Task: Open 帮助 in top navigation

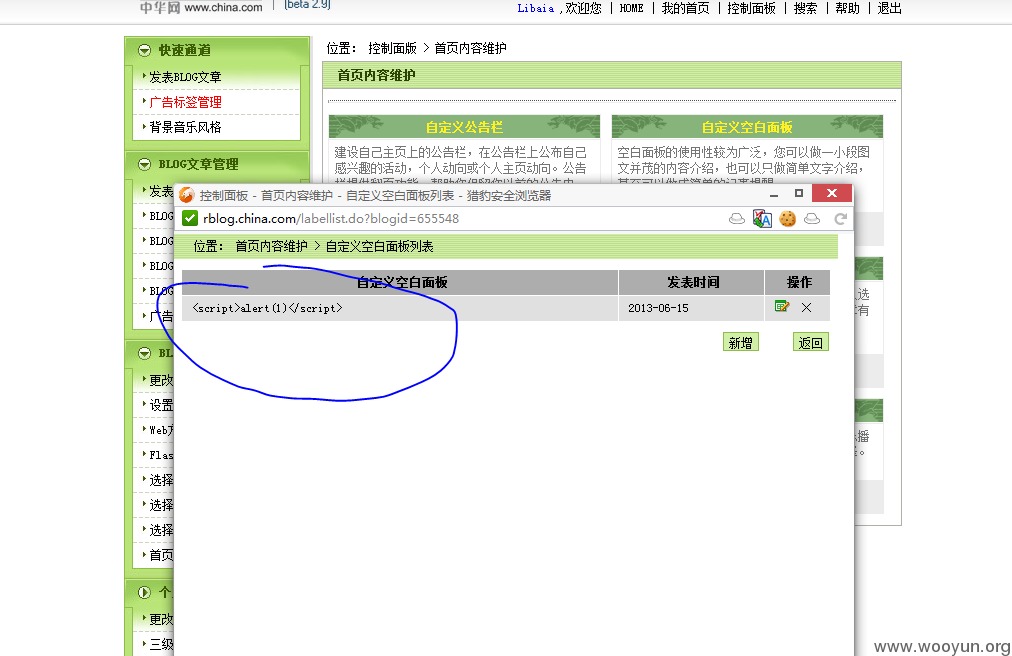Action: (847, 8)
